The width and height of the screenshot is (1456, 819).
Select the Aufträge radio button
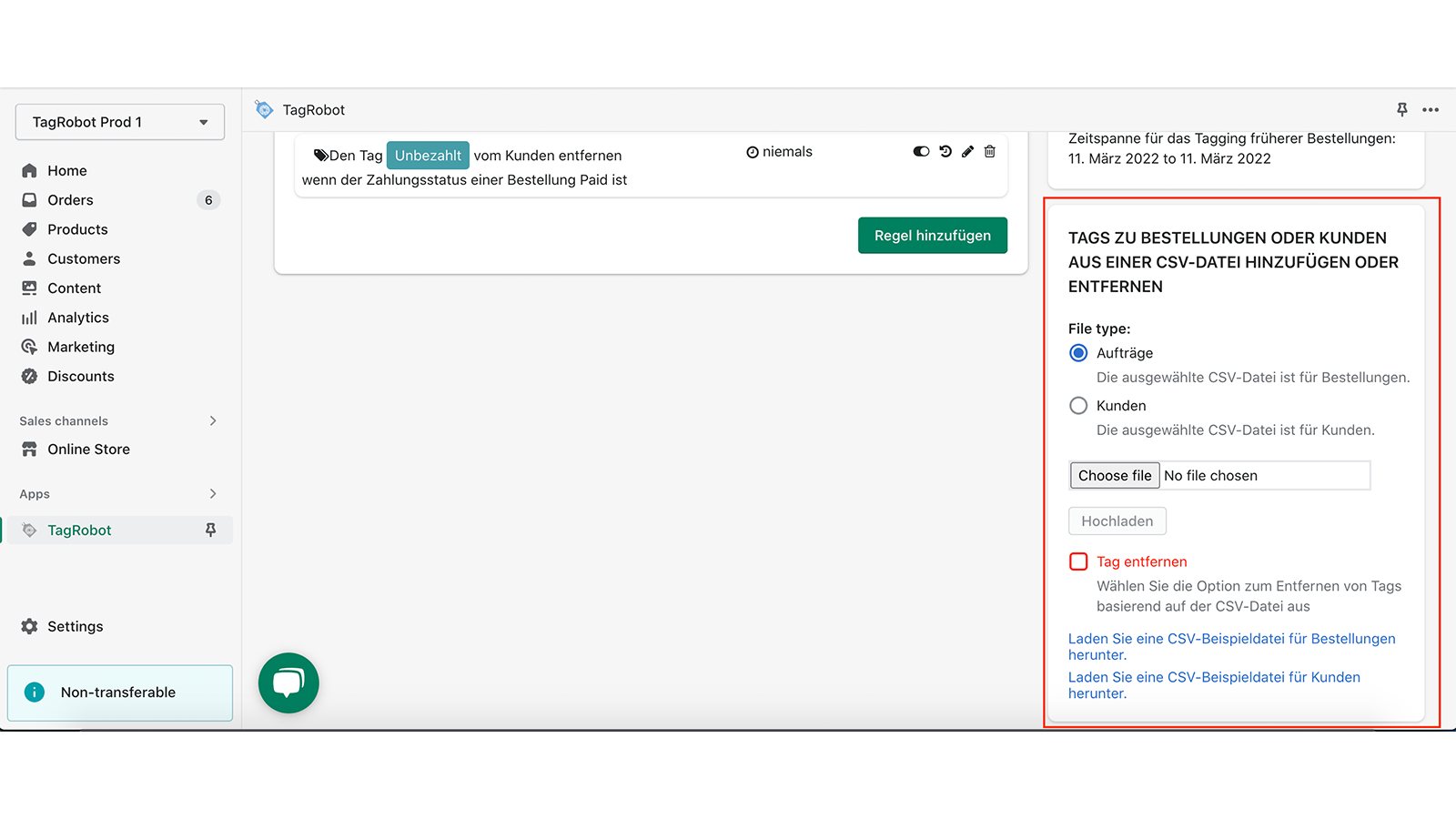pos(1078,353)
